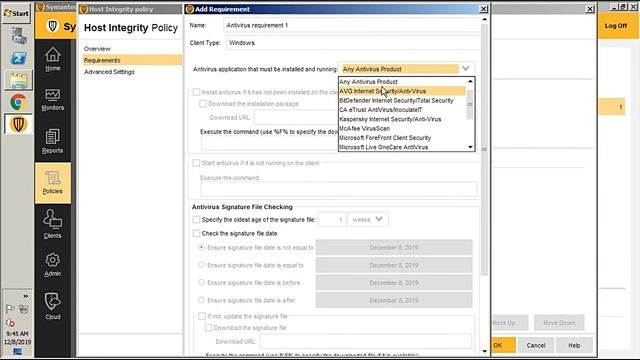This screenshot has height=360, width=640.
Task: Close the Host Integrity policy window
Action: click(590, 9)
